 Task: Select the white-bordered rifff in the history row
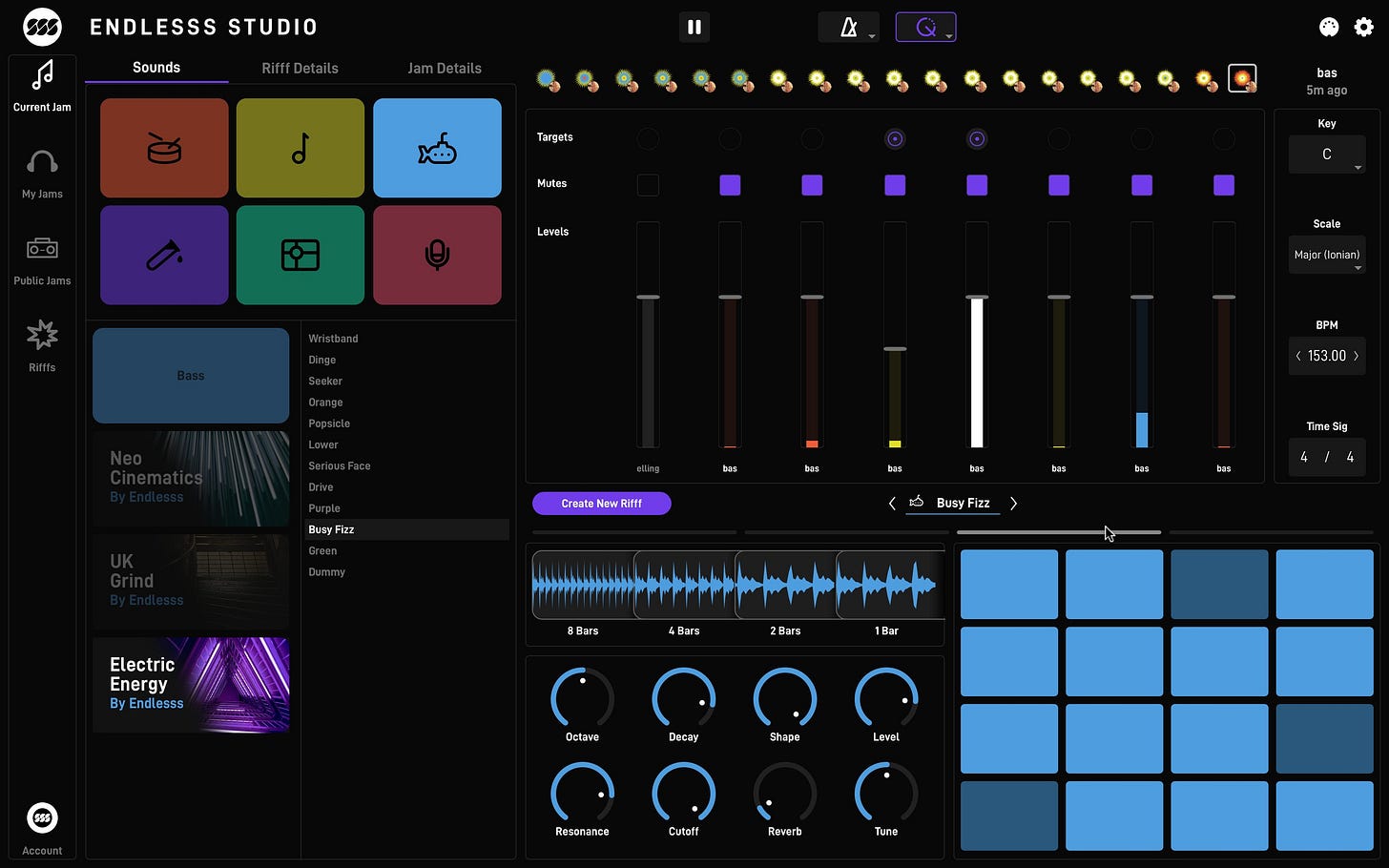pyautogui.click(x=1242, y=78)
